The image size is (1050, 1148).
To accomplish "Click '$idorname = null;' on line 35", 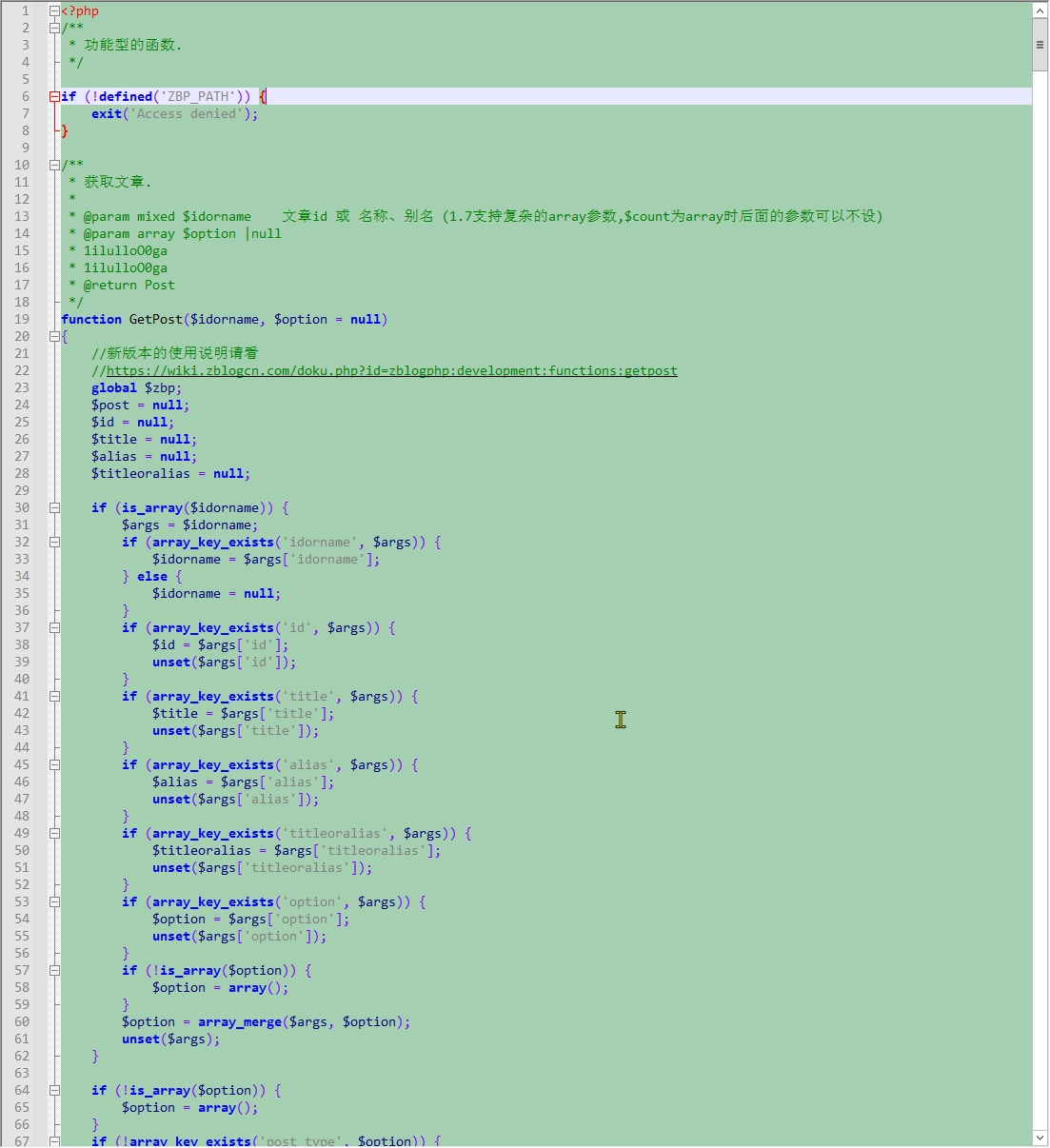I will [x=217, y=593].
